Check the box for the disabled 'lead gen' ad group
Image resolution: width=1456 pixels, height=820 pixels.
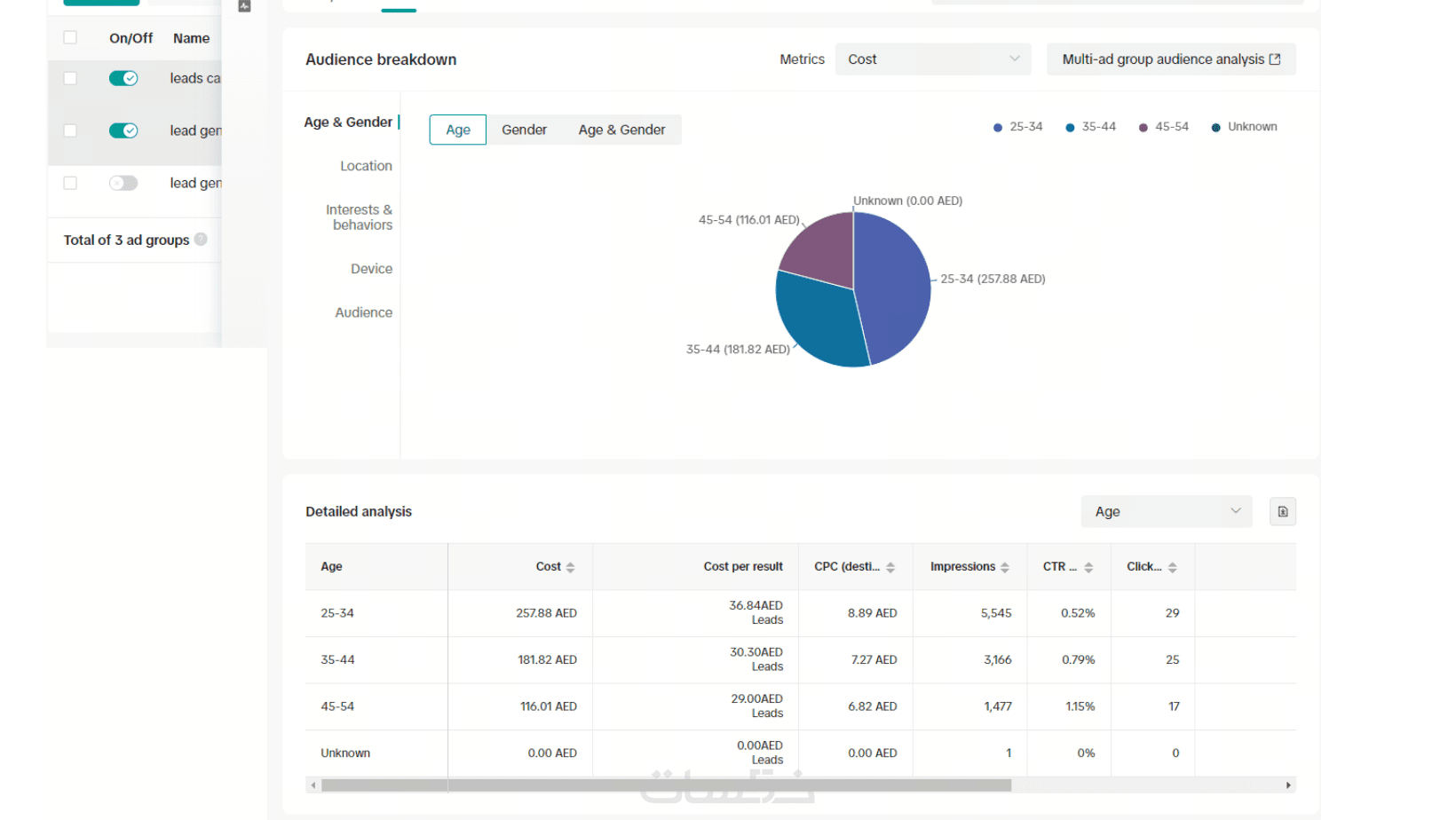click(70, 183)
